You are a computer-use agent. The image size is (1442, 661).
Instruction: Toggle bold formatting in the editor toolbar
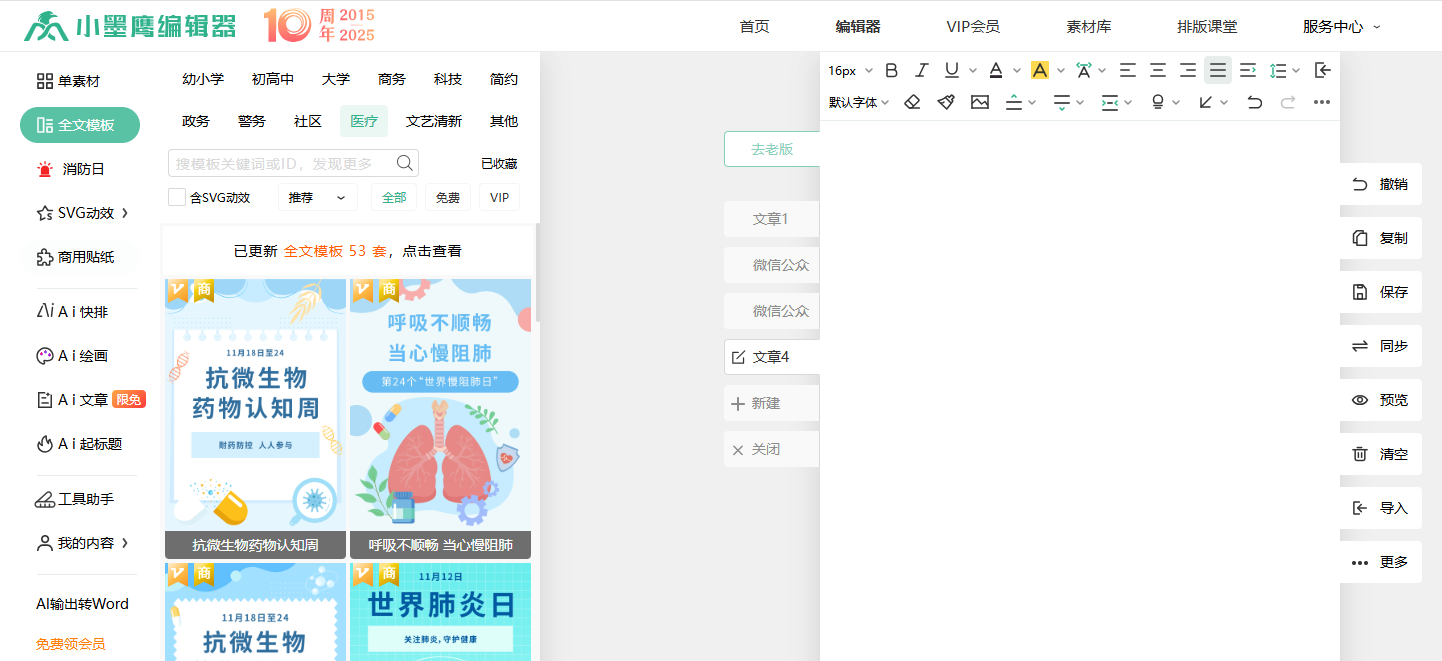coord(892,70)
